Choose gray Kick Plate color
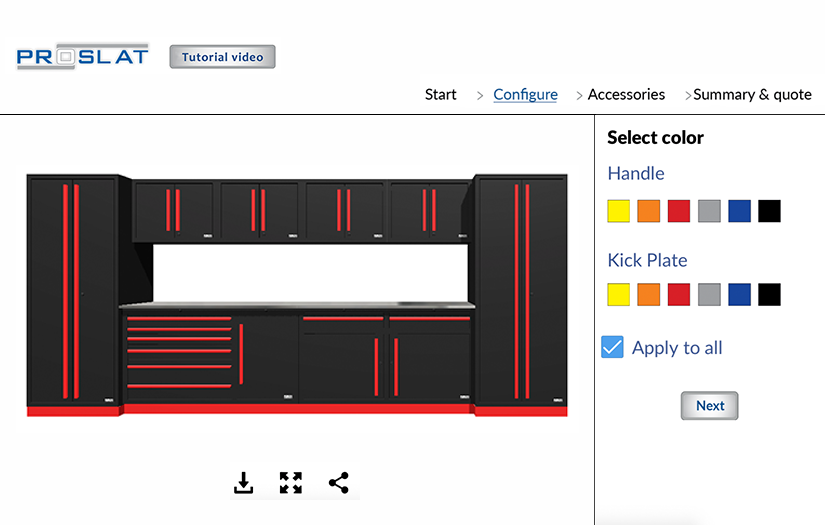Image resolution: width=825 pixels, height=525 pixels. pyautogui.click(x=709, y=295)
